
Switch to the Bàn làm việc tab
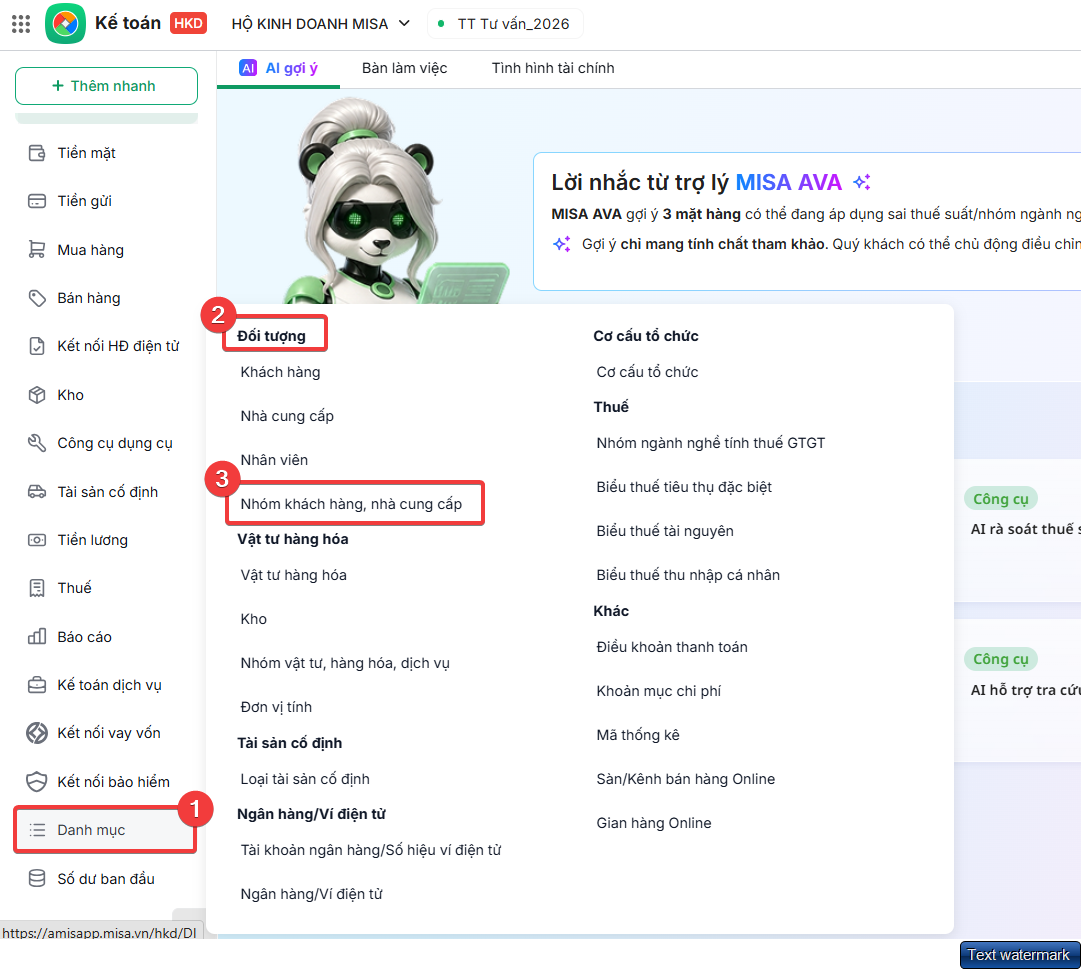coord(405,68)
